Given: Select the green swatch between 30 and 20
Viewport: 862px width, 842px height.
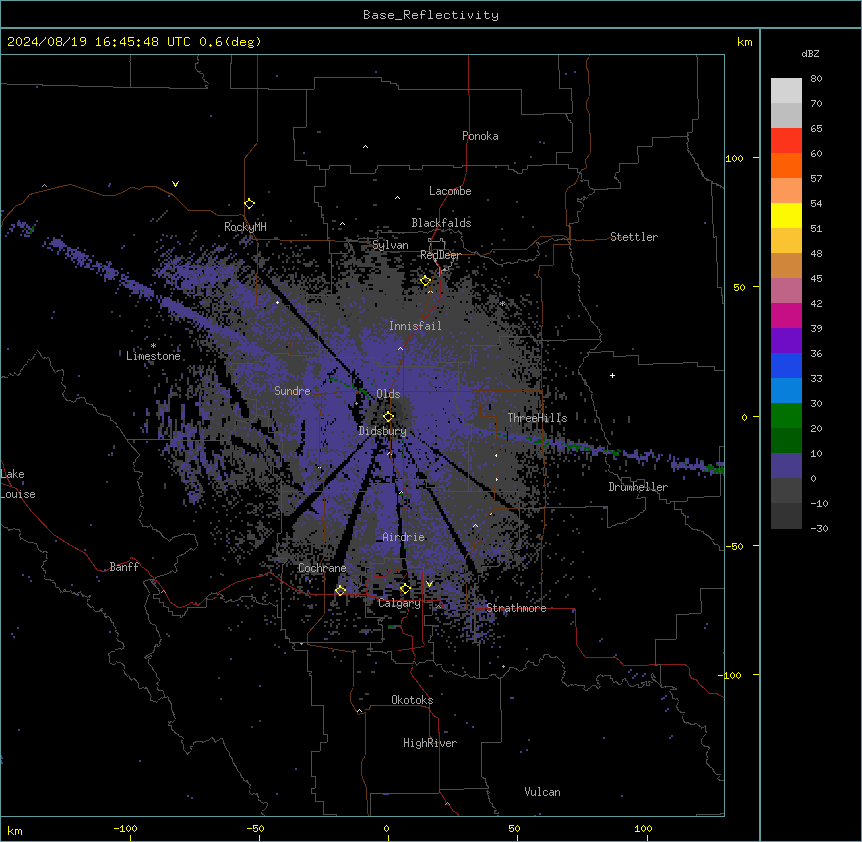Looking at the screenshot, I should [x=786, y=416].
